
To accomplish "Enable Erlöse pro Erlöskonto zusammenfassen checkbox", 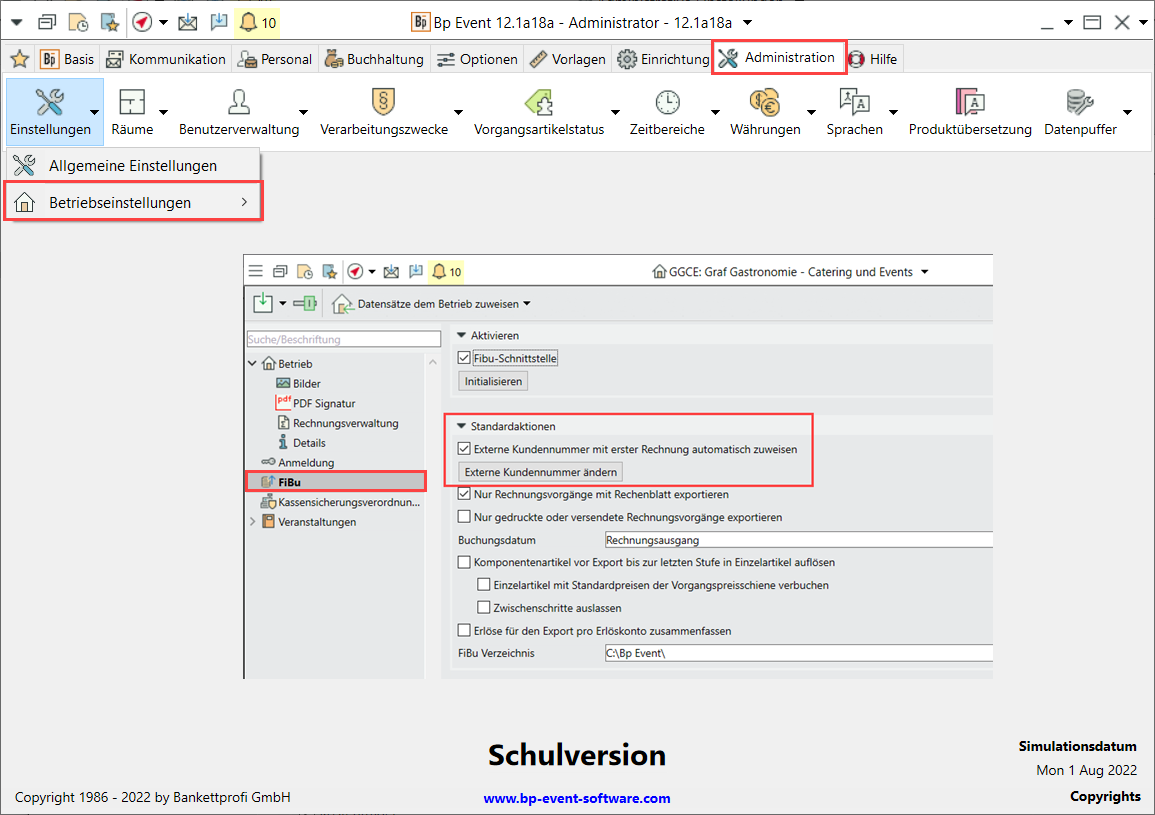I will coord(463,631).
